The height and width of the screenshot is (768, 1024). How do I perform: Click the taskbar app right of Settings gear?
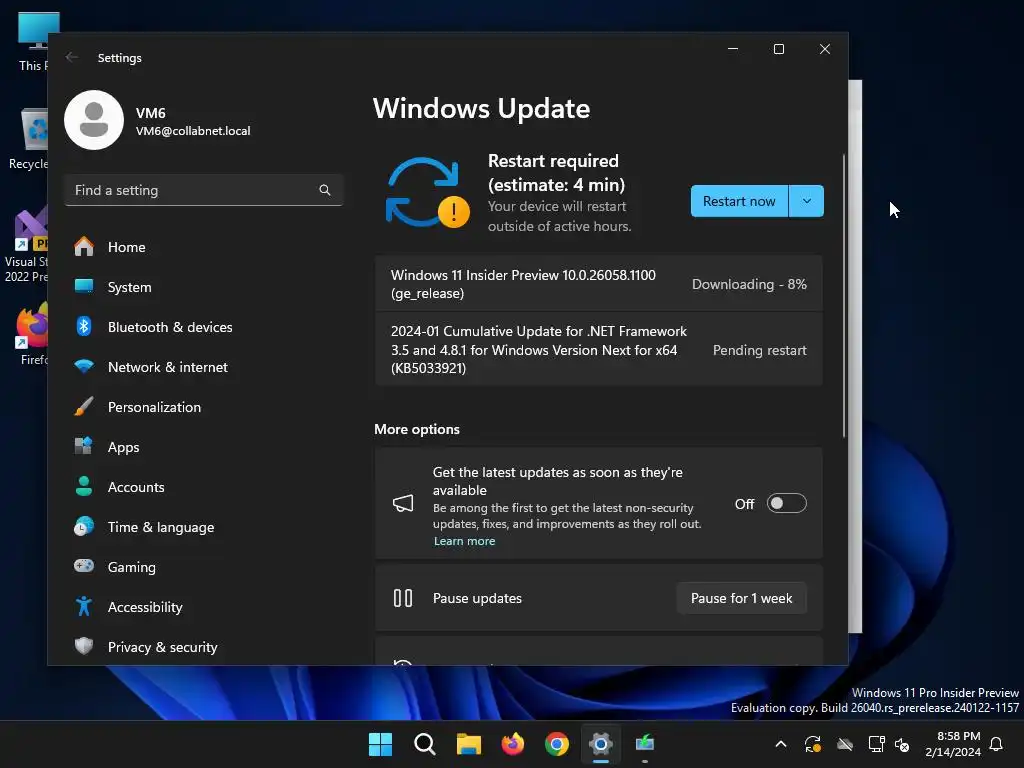click(645, 744)
